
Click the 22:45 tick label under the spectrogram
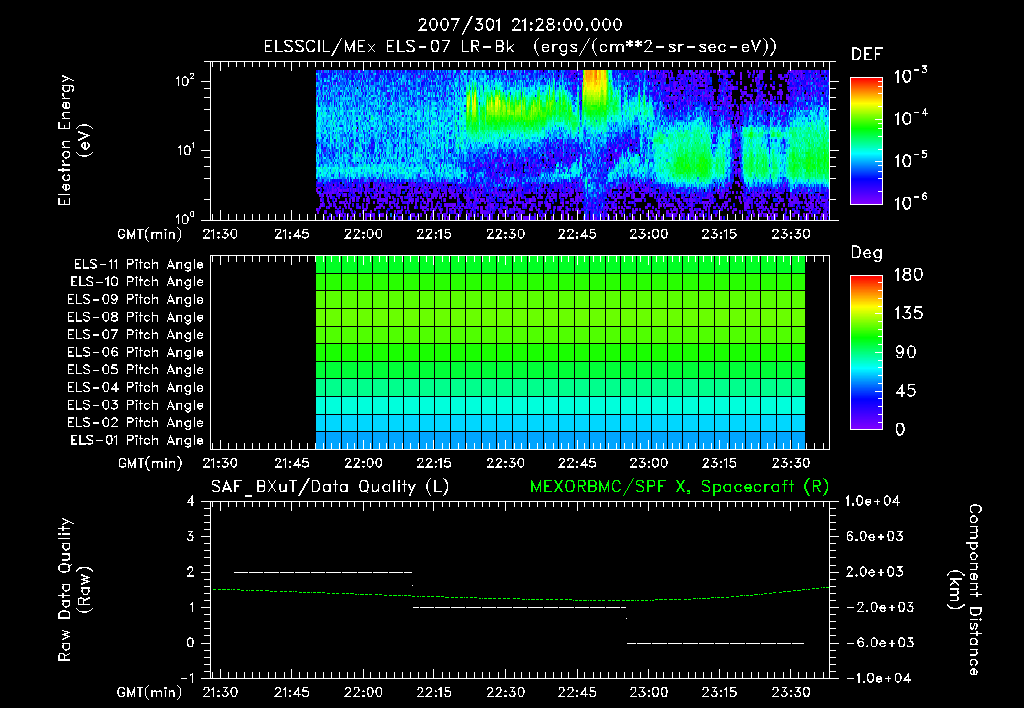click(577, 234)
